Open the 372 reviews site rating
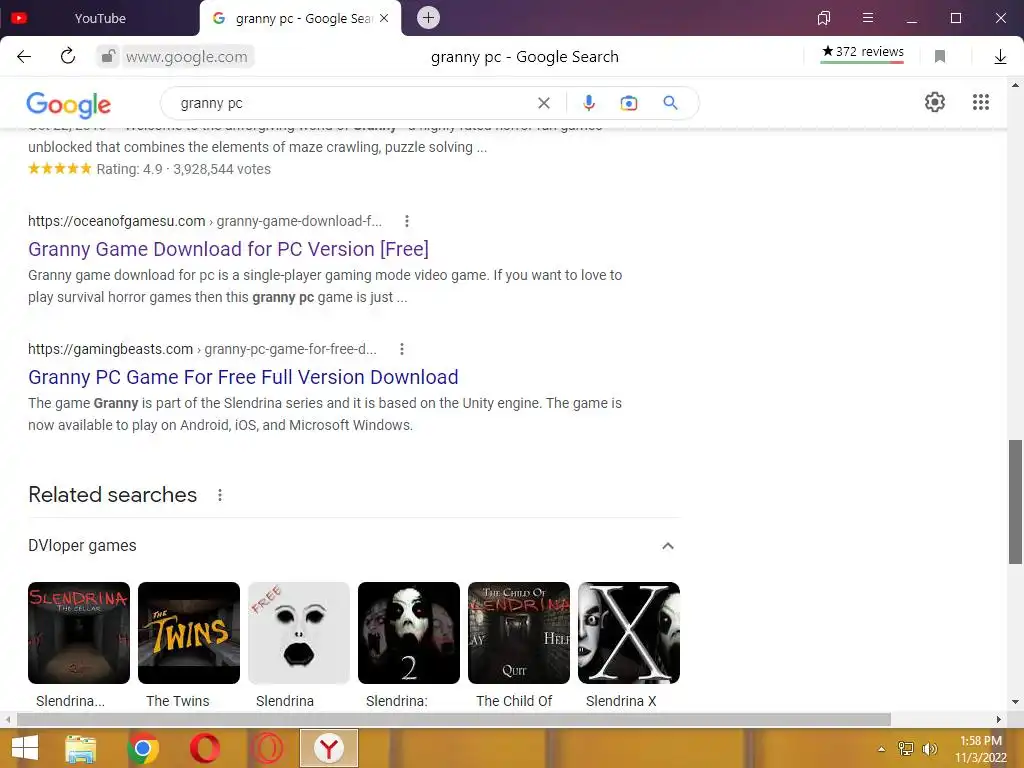Screen dimensions: 1024x768 (863, 52)
